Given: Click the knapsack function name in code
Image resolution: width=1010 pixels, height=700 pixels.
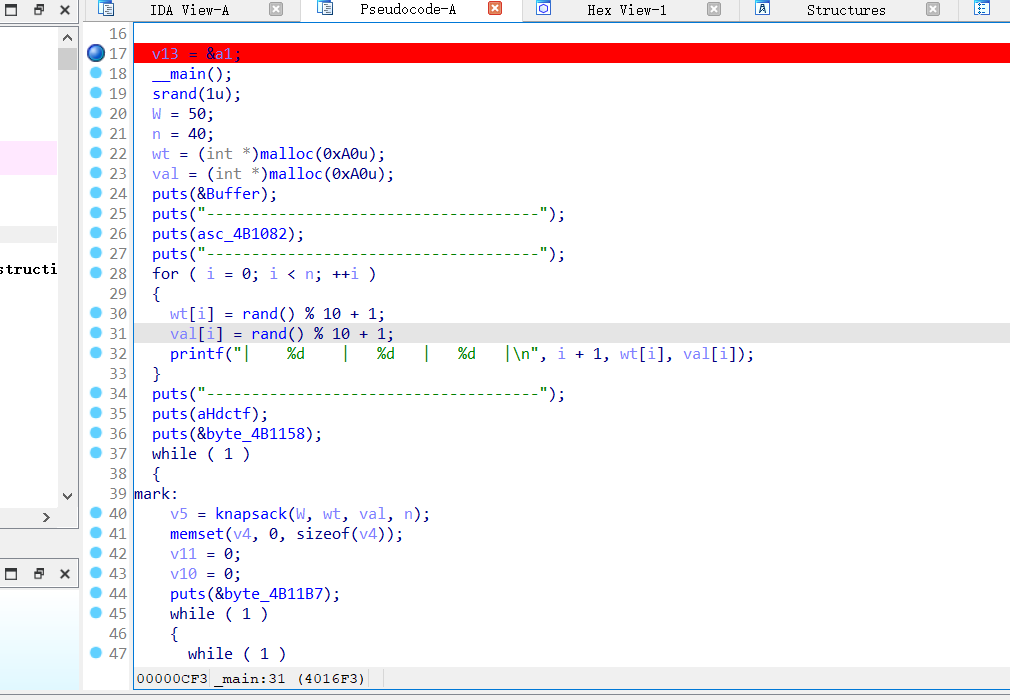Looking at the screenshot, I should click(x=248, y=514).
